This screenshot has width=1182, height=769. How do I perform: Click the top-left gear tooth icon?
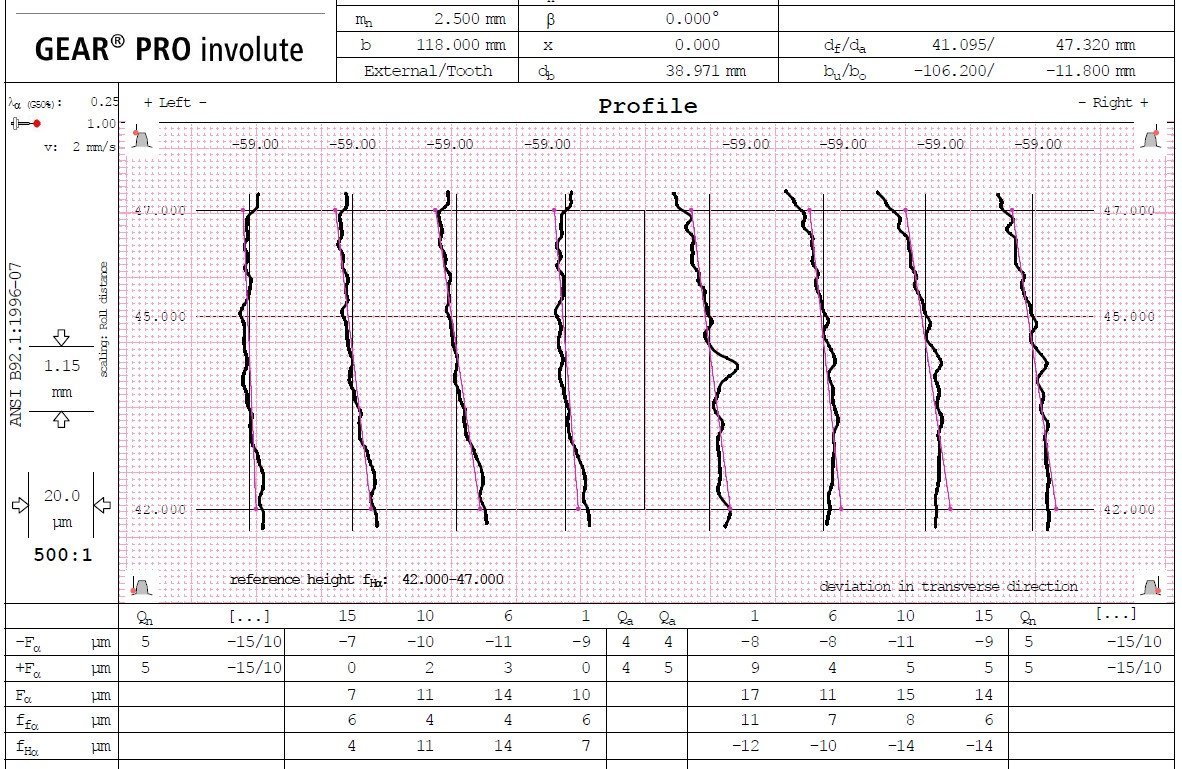point(141,138)
